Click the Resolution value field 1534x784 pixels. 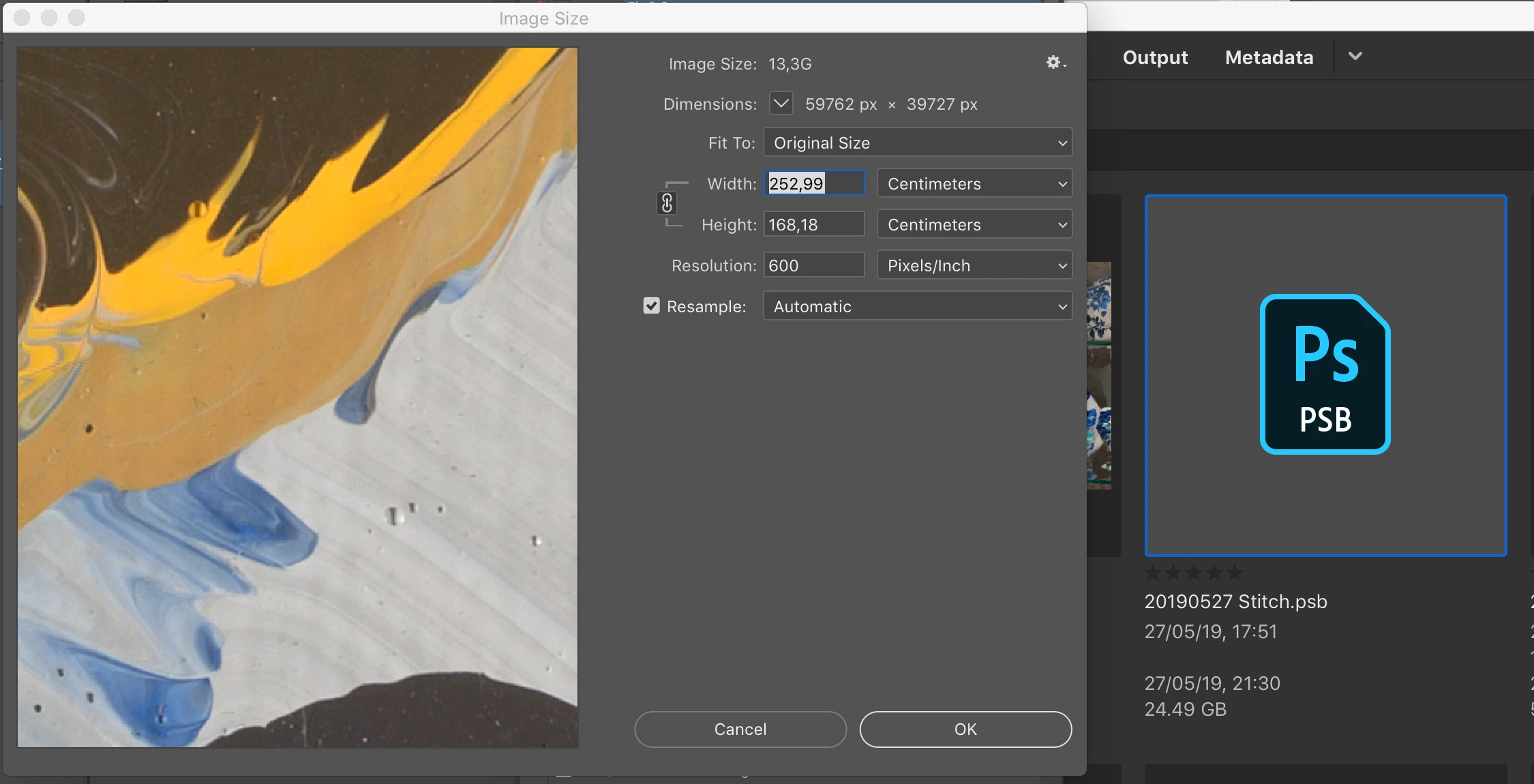tap(813, 265)
